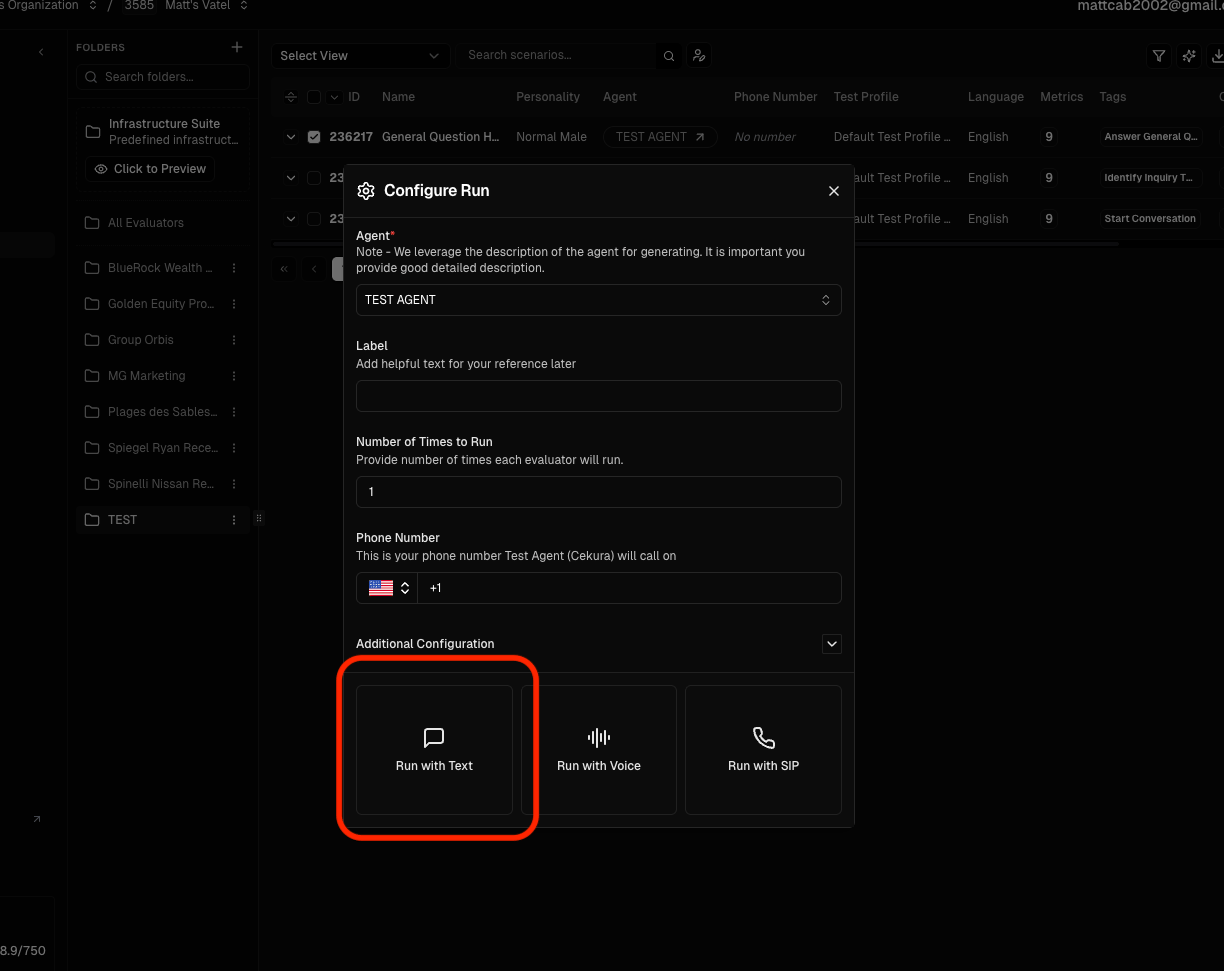Open the TEST AGENT link in first row
1224x971 pixels.
[x=660, y=137]
